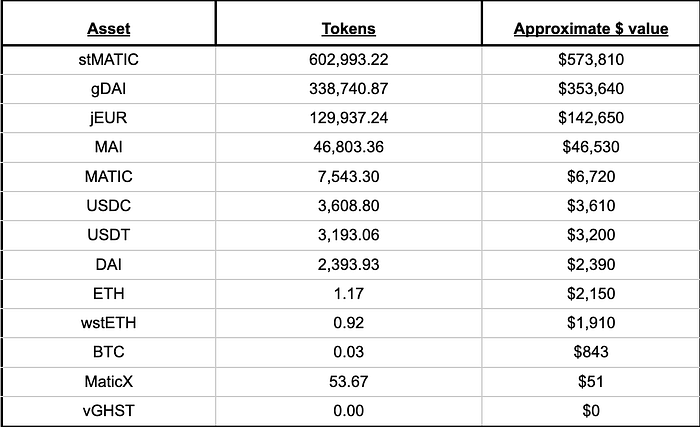Select the vGHST value cell $0
The height and width of the screenshot is (427, 700).
(591, 410)
